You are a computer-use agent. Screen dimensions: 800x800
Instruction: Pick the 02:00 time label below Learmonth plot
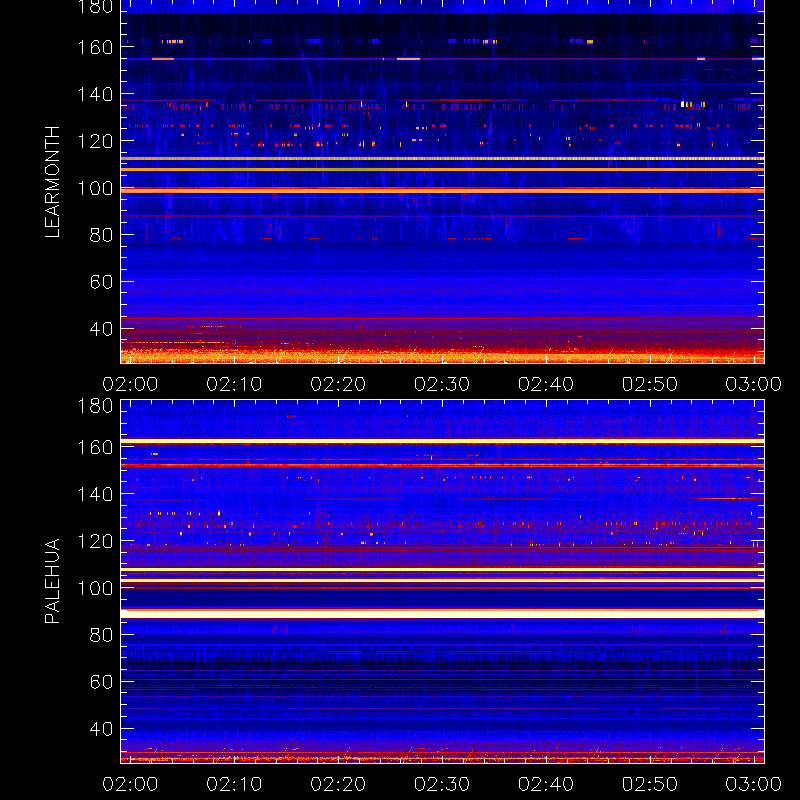tap(130, 384)
